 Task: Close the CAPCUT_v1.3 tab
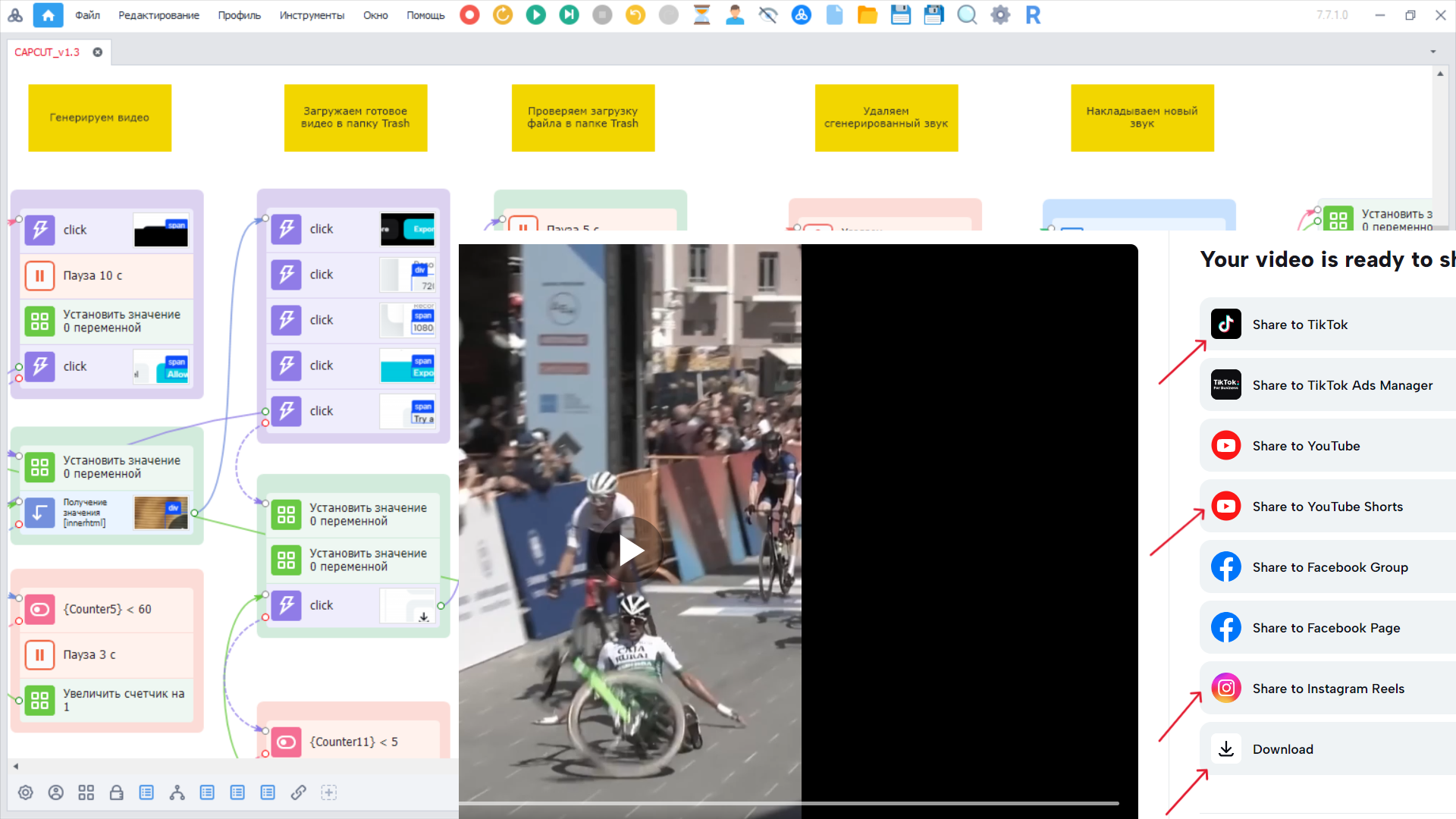click(98, 52)
